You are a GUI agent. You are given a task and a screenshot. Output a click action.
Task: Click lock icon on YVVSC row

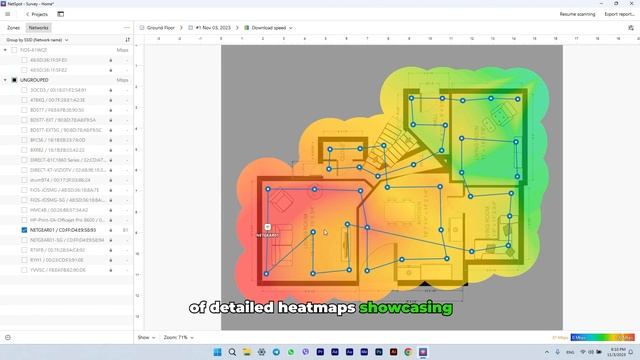pos(111,270)
